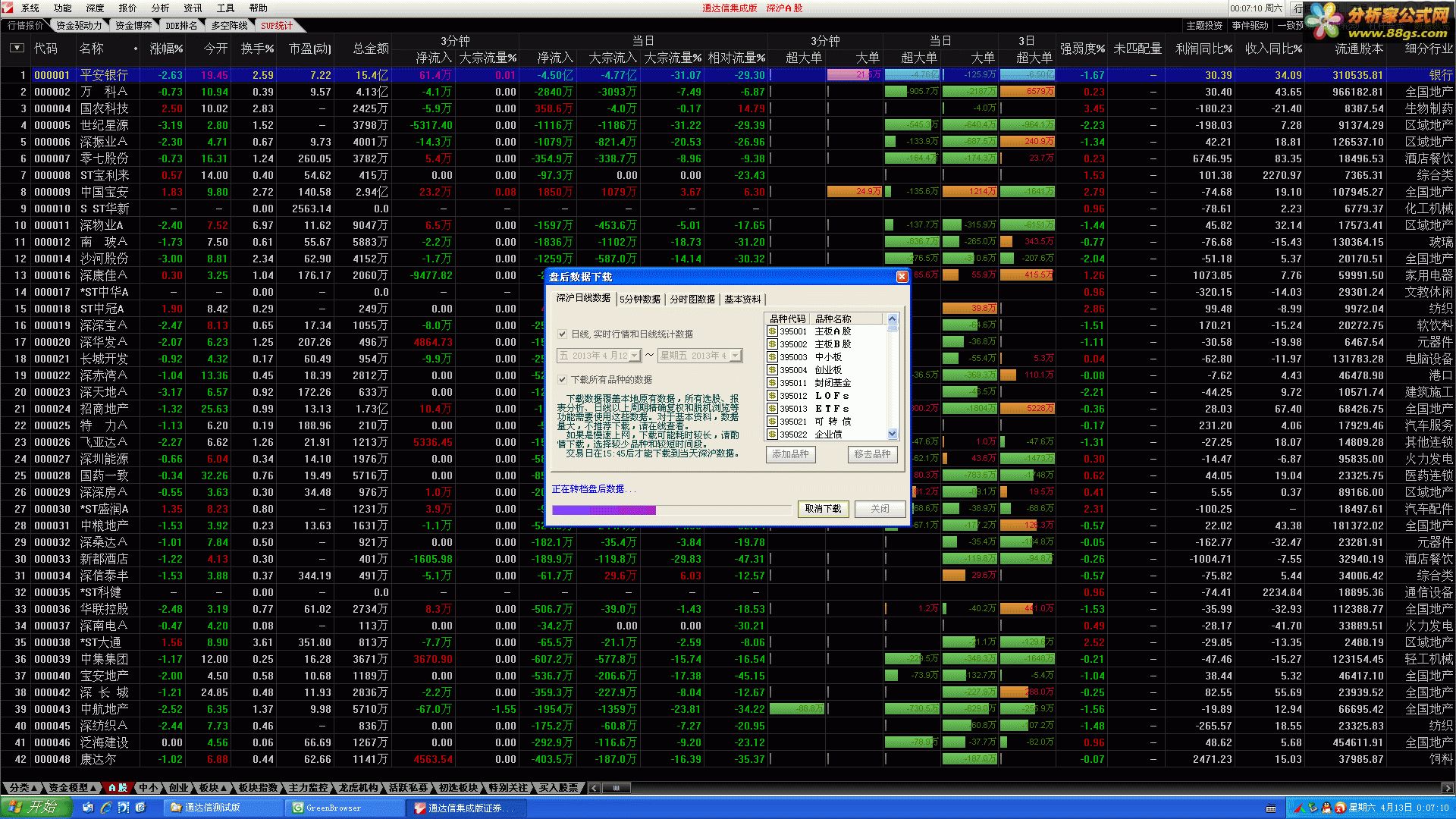
Task: Click the red icon of 通达信集成版证券 taskbar item
Action: [x=420, y=808]
